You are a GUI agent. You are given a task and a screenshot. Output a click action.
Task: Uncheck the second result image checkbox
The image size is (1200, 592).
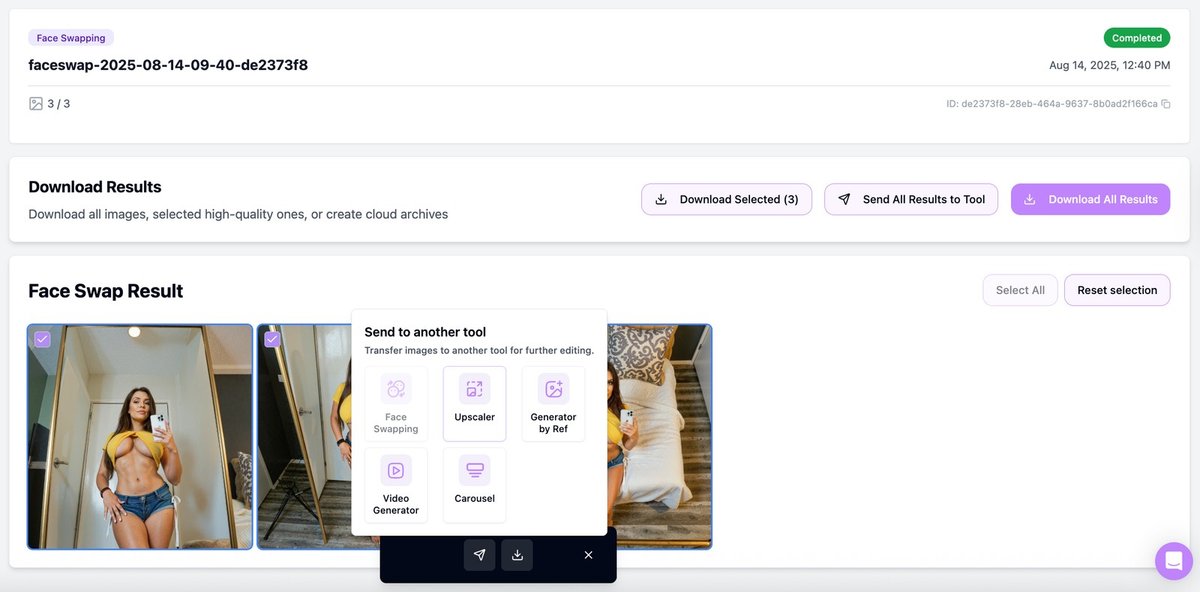click(x=272, y=339)
